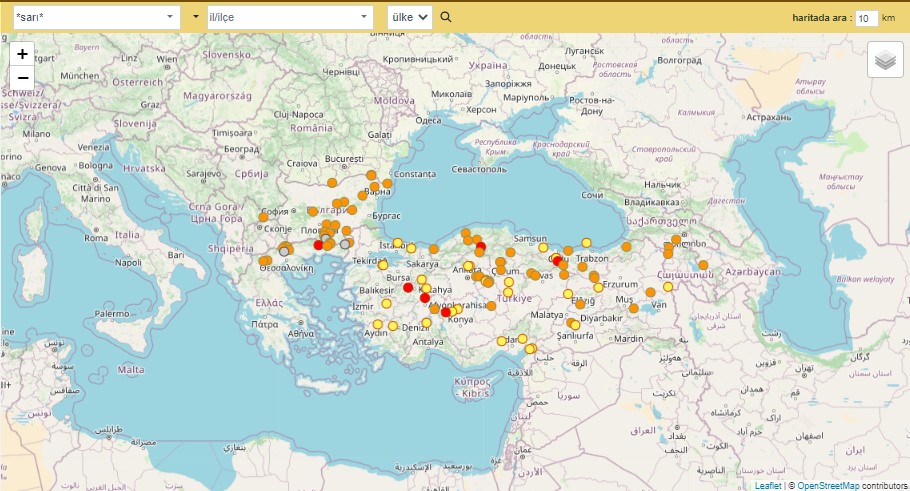The width and height of the screenshot is (910, 491).
Task: Click the orange marker in Azerbaijan
Action: (703, 265)
